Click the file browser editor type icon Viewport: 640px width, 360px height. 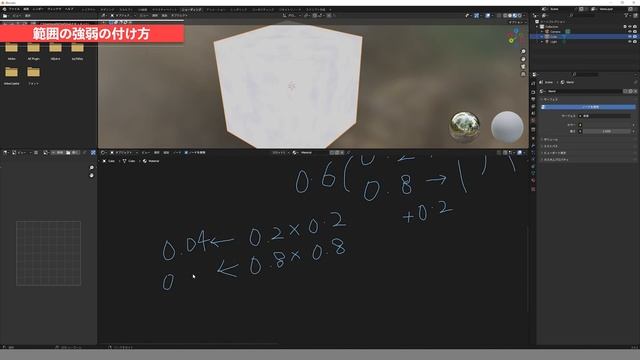click(x=5, y=16)
